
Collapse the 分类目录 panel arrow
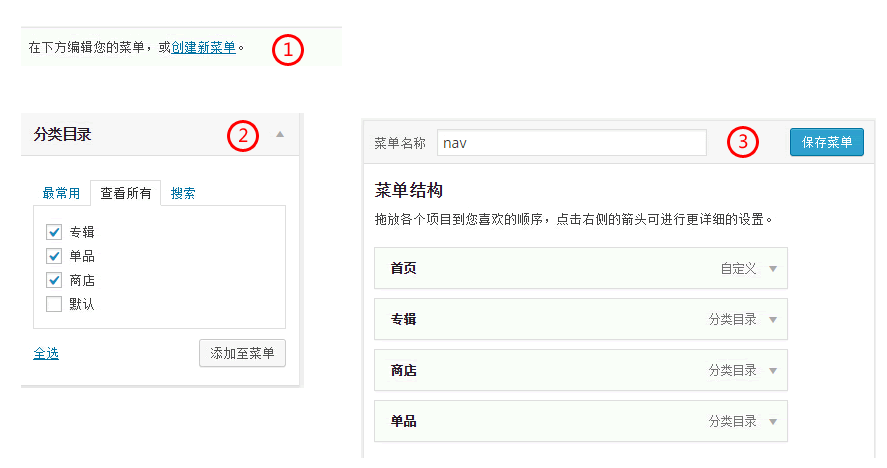click(281, 134)
